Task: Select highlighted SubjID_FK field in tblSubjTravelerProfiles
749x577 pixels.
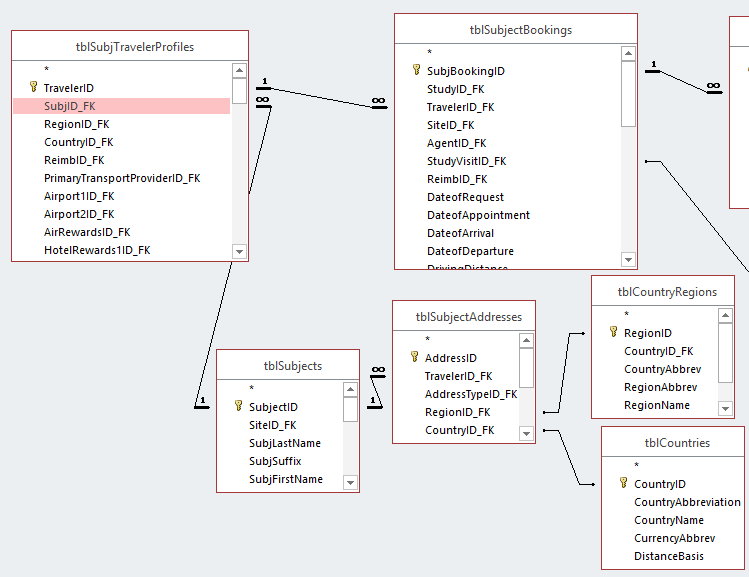Action: 122,106
